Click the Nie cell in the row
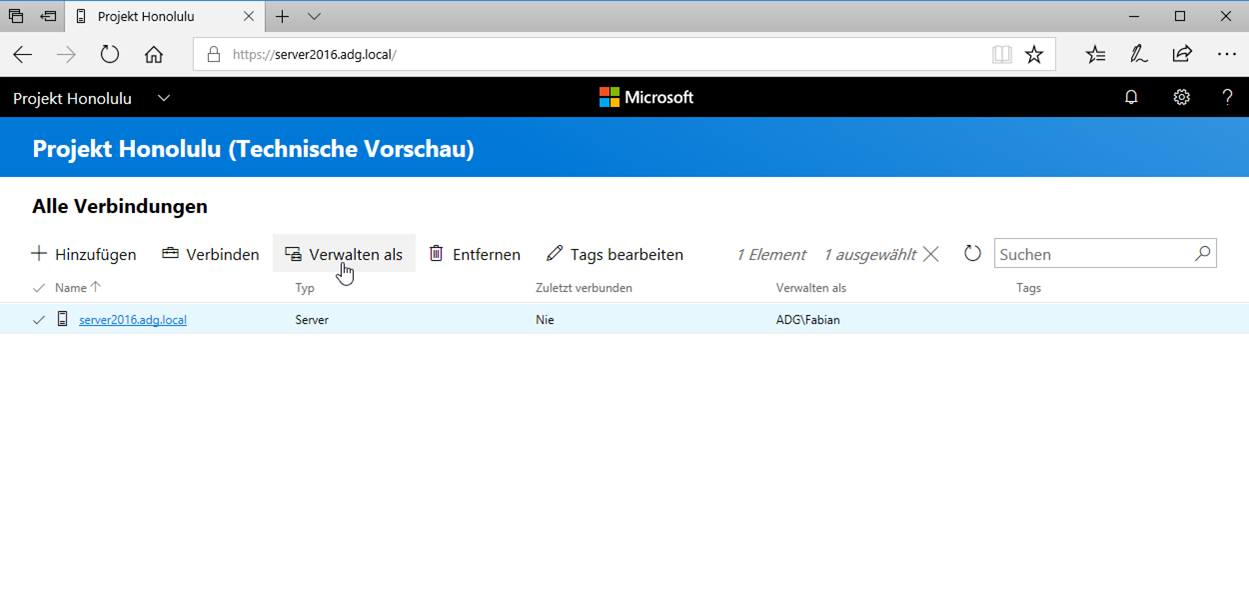 (545, 320)
